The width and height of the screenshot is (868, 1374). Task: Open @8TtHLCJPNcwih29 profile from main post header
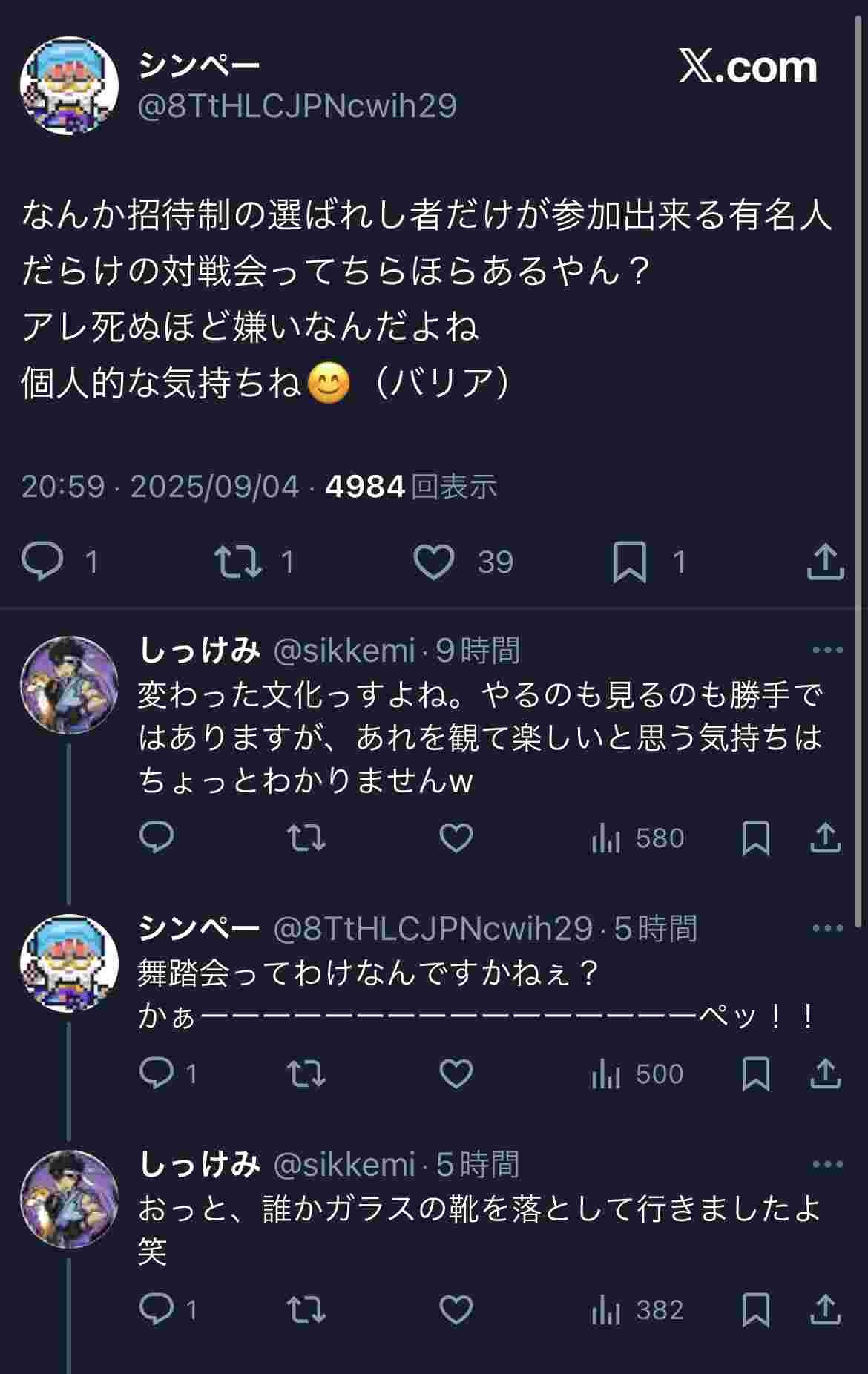pyautogui.click(x=297, y=106)
